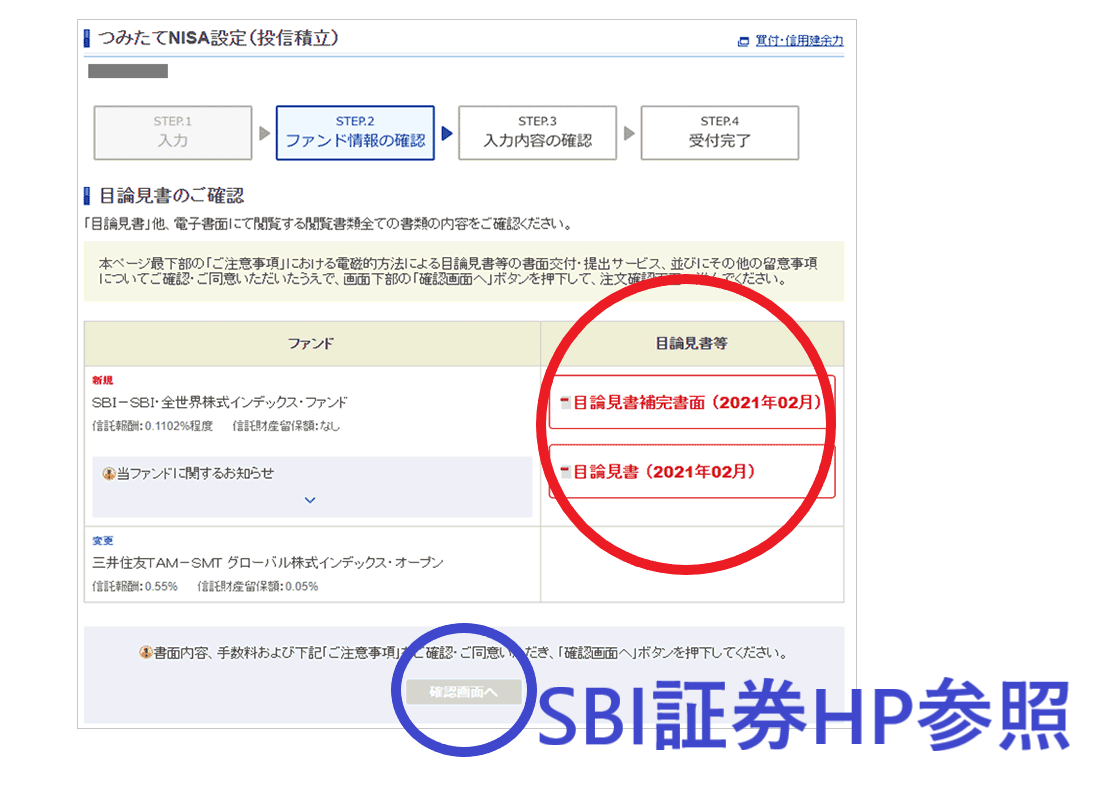The height and width of the screenshot is (786, 1119).
Task: Click the 変更 label
Action: [x=103, y=541]
